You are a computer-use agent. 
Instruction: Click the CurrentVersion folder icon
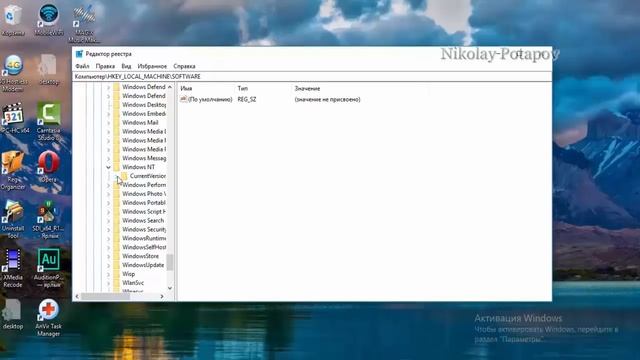click(x=124, y=176)
